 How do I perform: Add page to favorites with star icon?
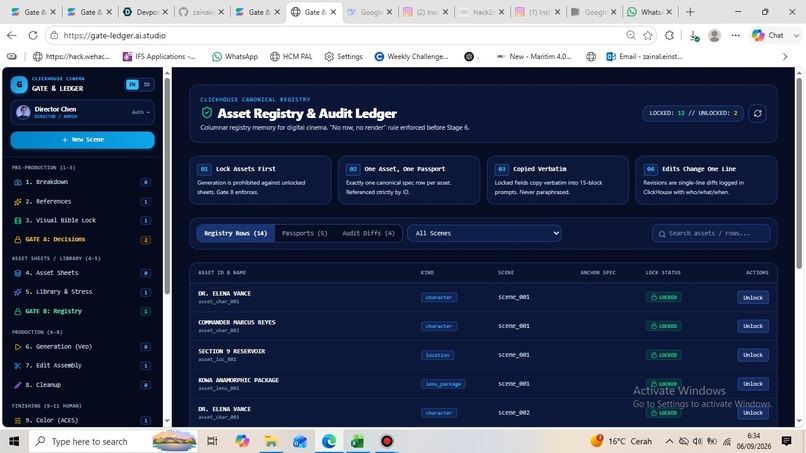648,35
